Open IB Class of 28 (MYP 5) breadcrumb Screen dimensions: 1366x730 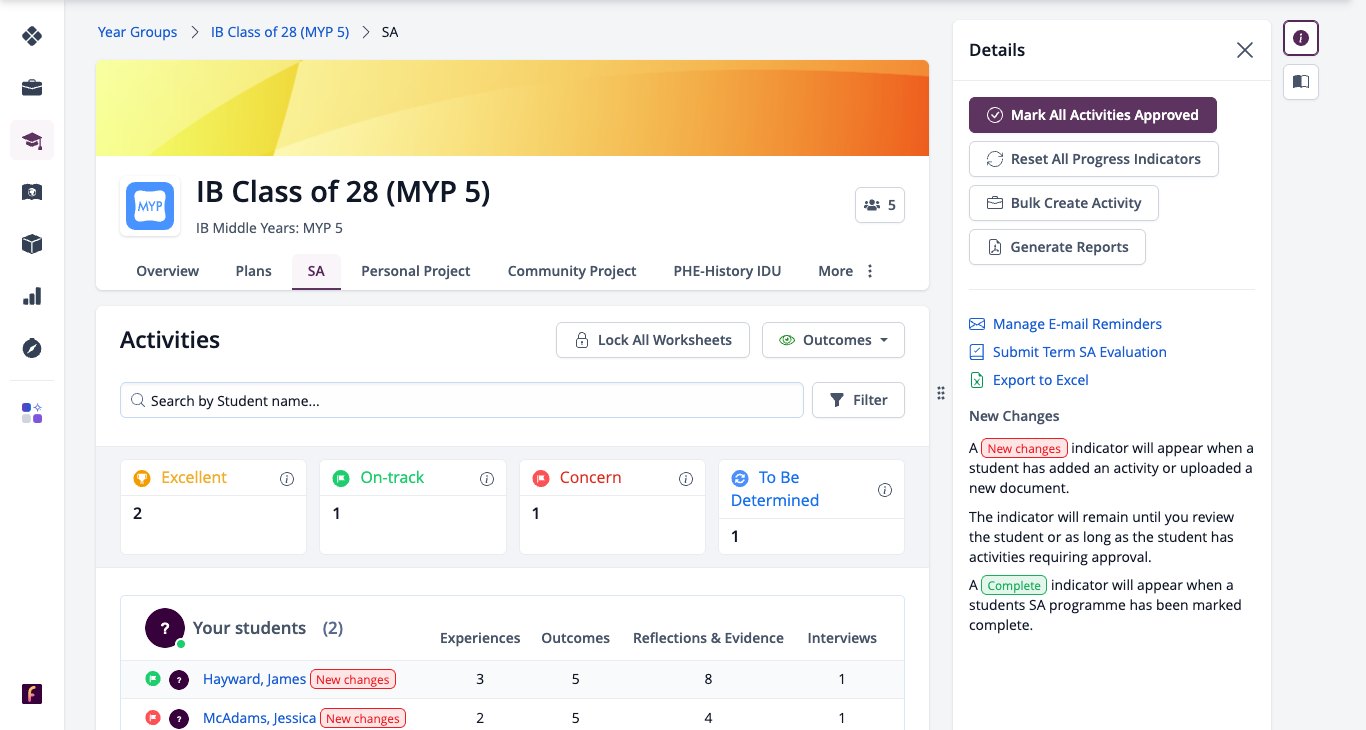coord(280,32)
